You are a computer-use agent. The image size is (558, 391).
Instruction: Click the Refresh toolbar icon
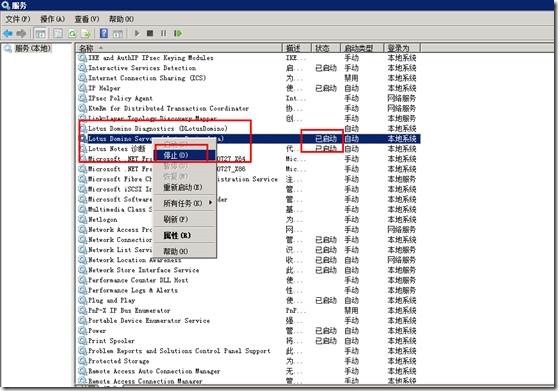[x=72, y=34]
